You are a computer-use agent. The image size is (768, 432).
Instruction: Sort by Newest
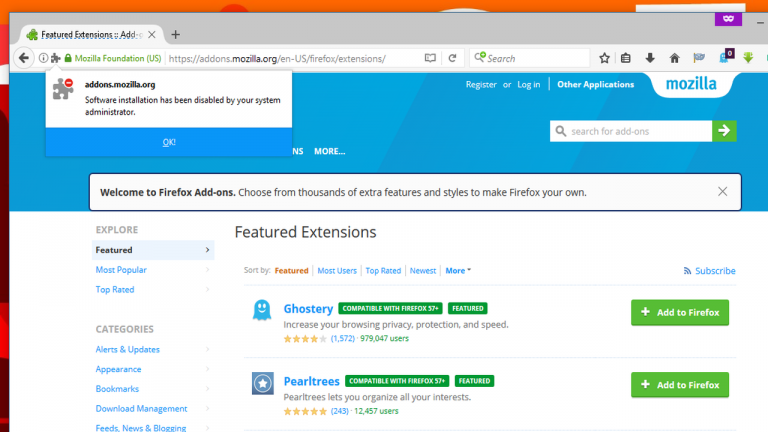pyautogui.click(x=423, y=270)
